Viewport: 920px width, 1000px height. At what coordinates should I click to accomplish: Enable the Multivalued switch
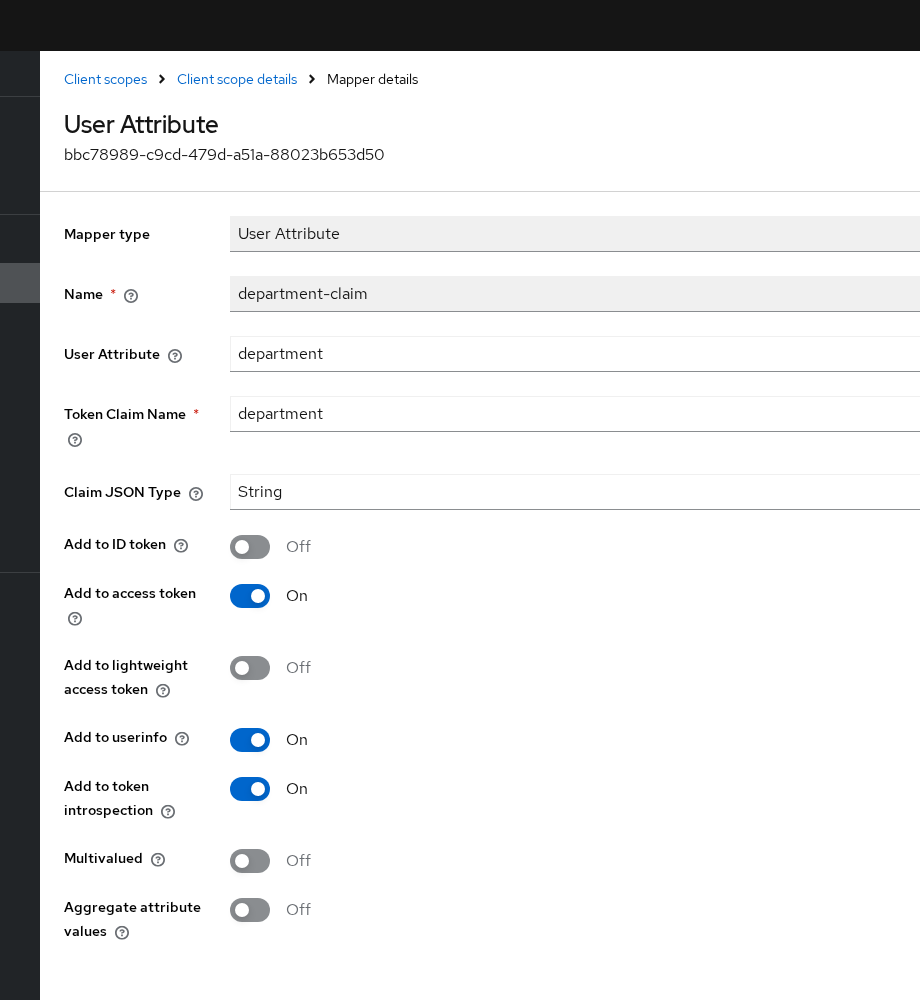coord(250,860)
